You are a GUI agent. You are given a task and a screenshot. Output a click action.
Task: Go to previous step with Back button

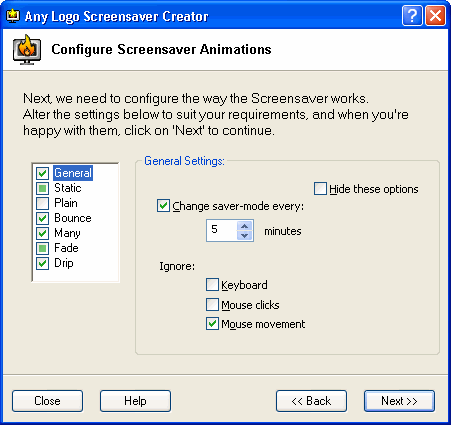click(x=311, y=401)
